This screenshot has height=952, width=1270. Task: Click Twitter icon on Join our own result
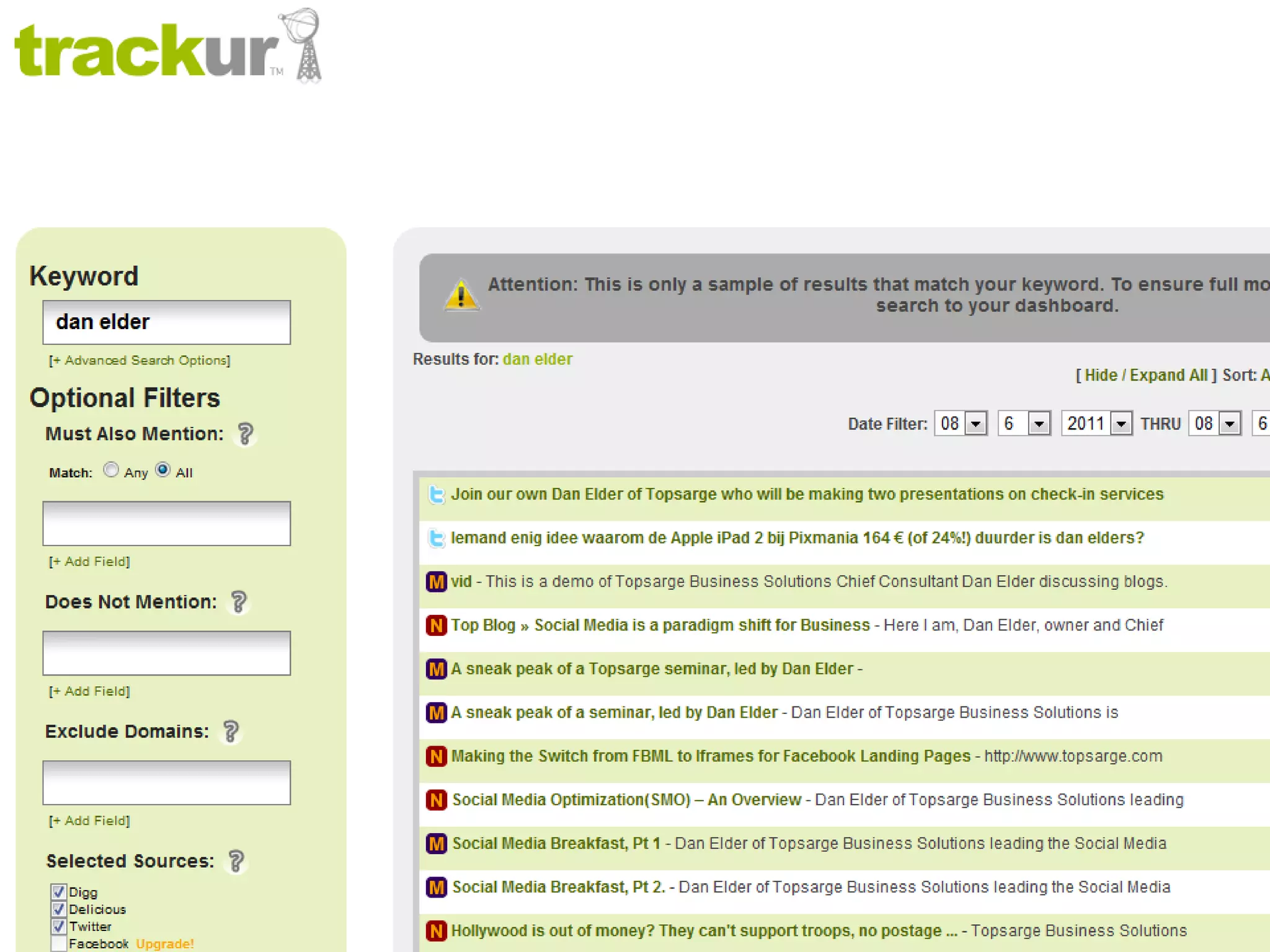(x=437, y=495)
